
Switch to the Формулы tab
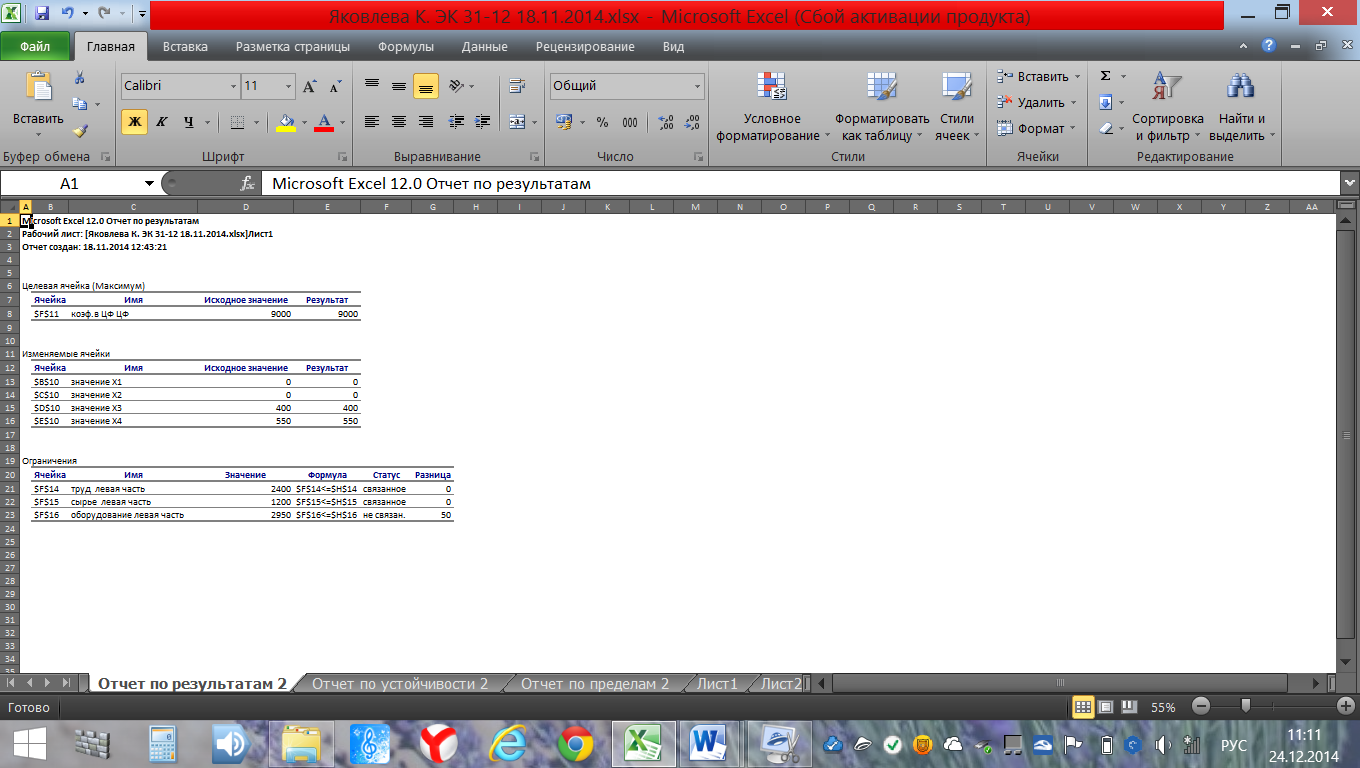click(x=406, y=47)
